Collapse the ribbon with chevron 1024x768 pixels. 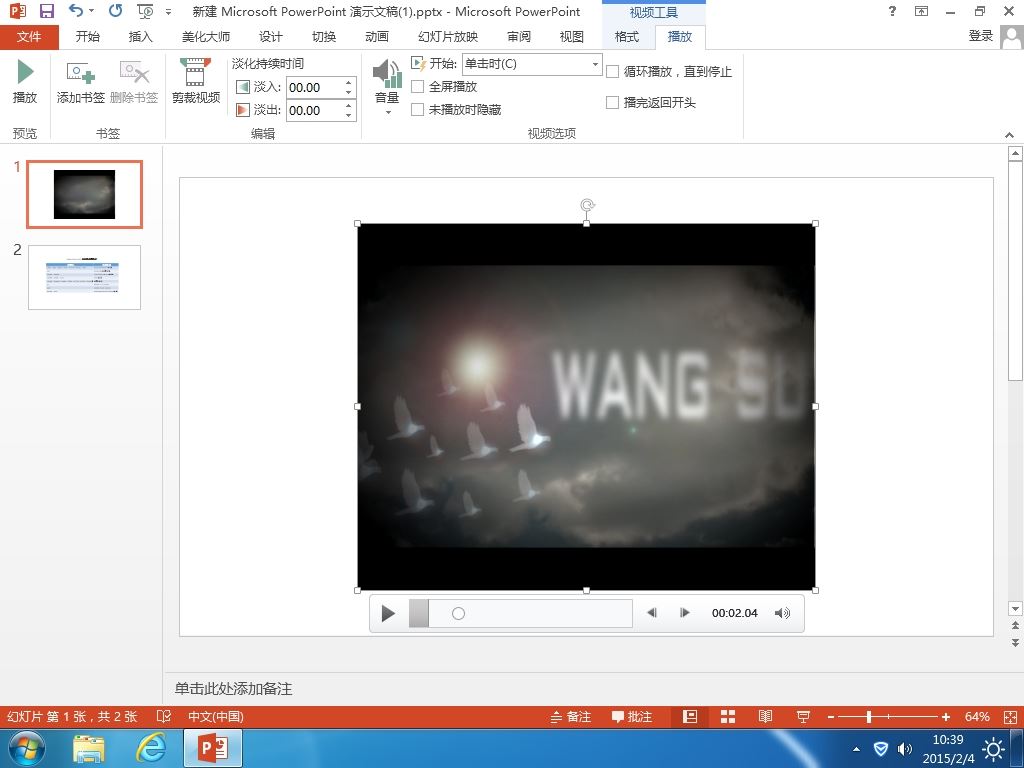[x=1010, y=135]
